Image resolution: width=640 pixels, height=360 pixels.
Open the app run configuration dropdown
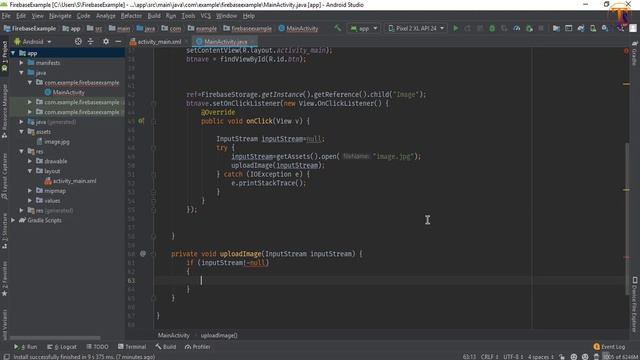coord(364,28)
